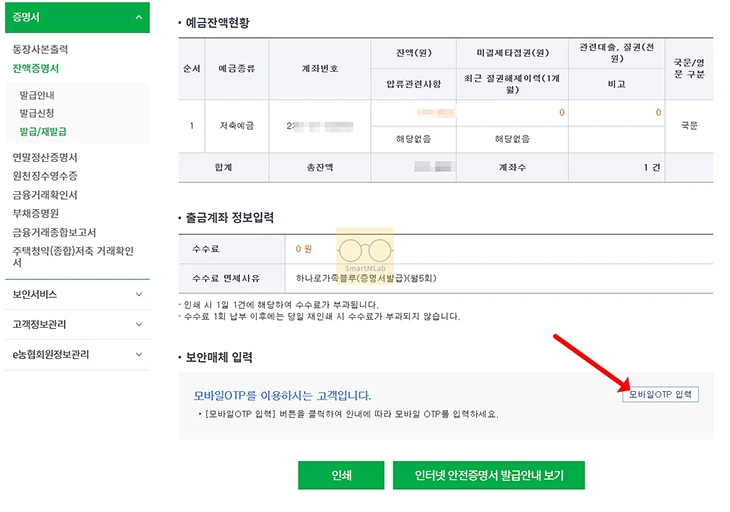Select 발급/재발급 submenu item
Viewport: 730px width, 512px height.
click(43, 131)
